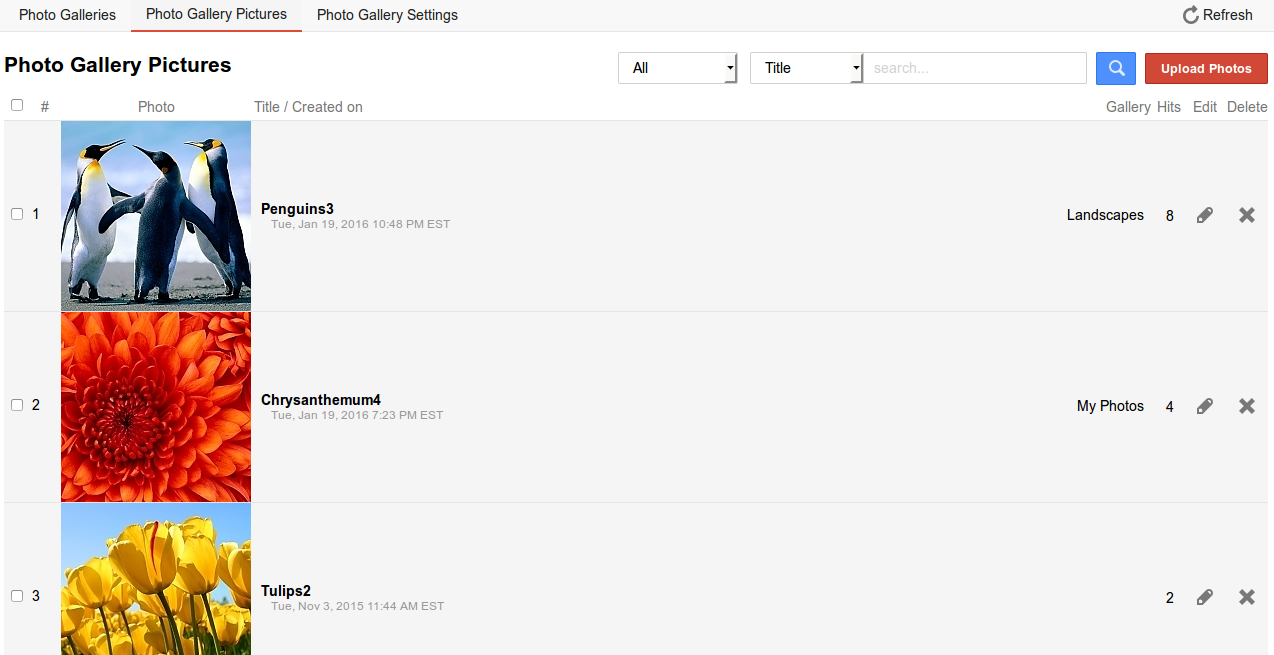Click into the search text field
Image resolution: width=1274 pixels, height=655 pixels.
pyautogui.click(x=975, y=68)
